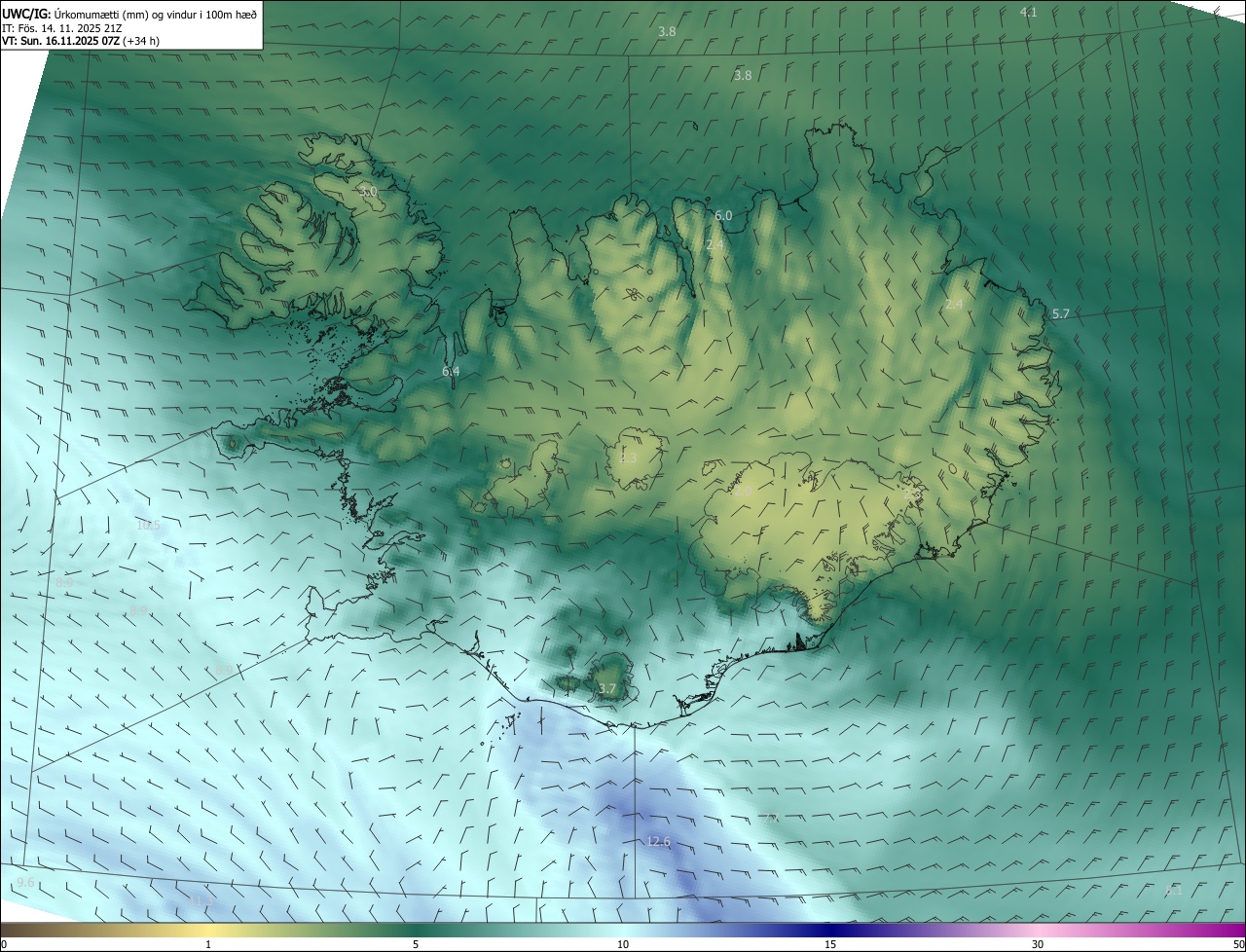The image size is (1246, 952).
Task: Click the "2.3" value on the glacier outline
Action: (x=628, y=458)
